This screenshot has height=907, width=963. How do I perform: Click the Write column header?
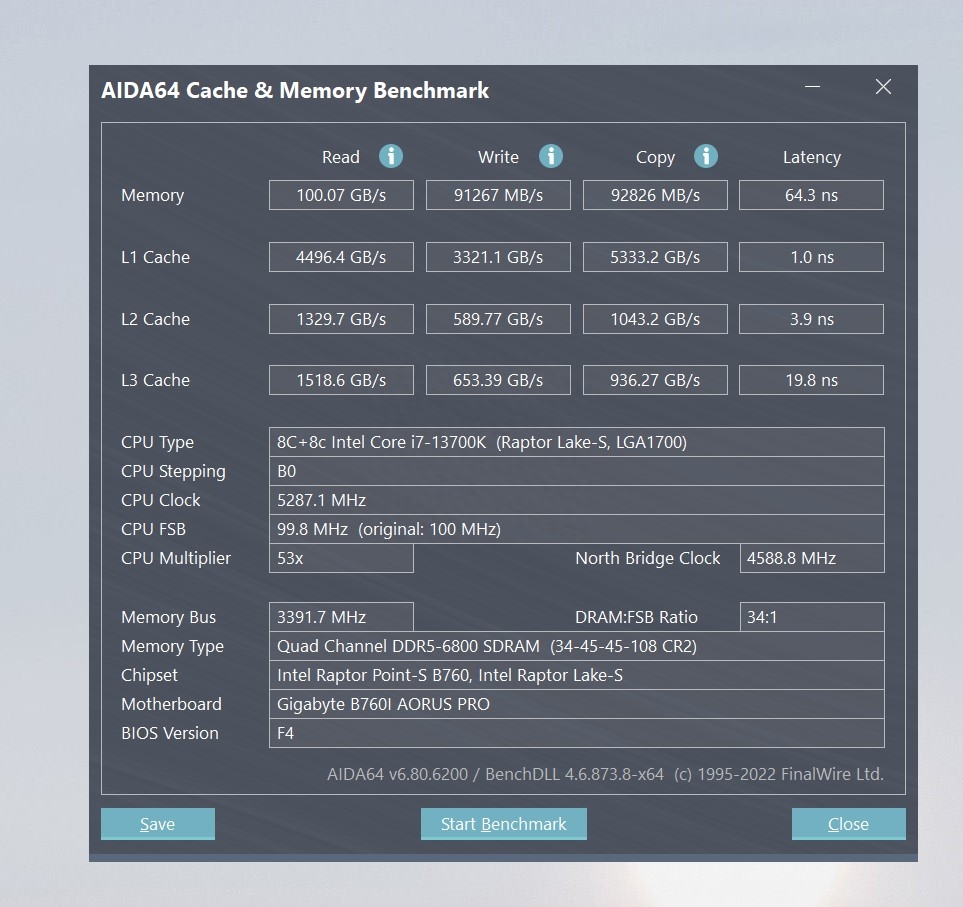click(498, 157)
